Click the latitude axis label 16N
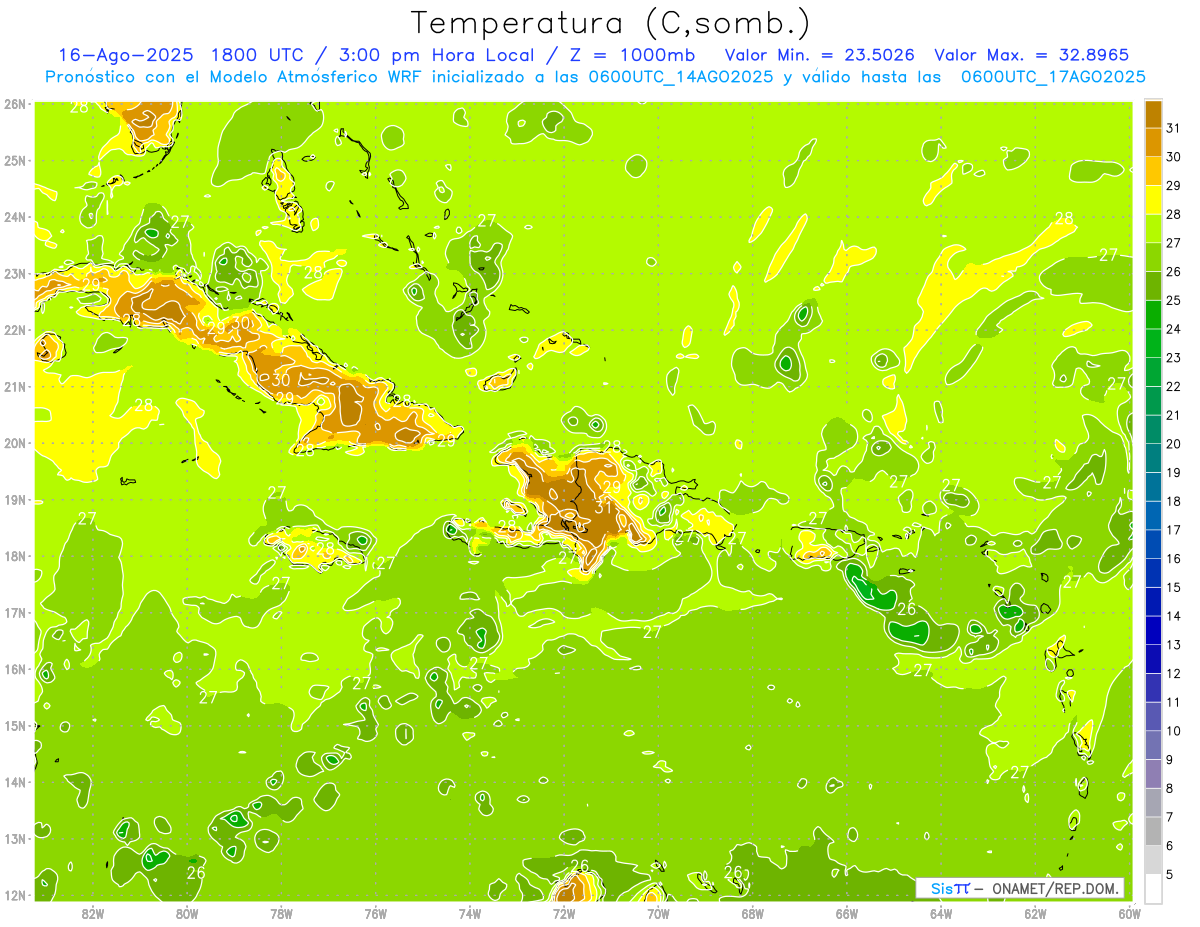Image resolution: width=1200 pixels, height=927 pixels. point(15,669)
